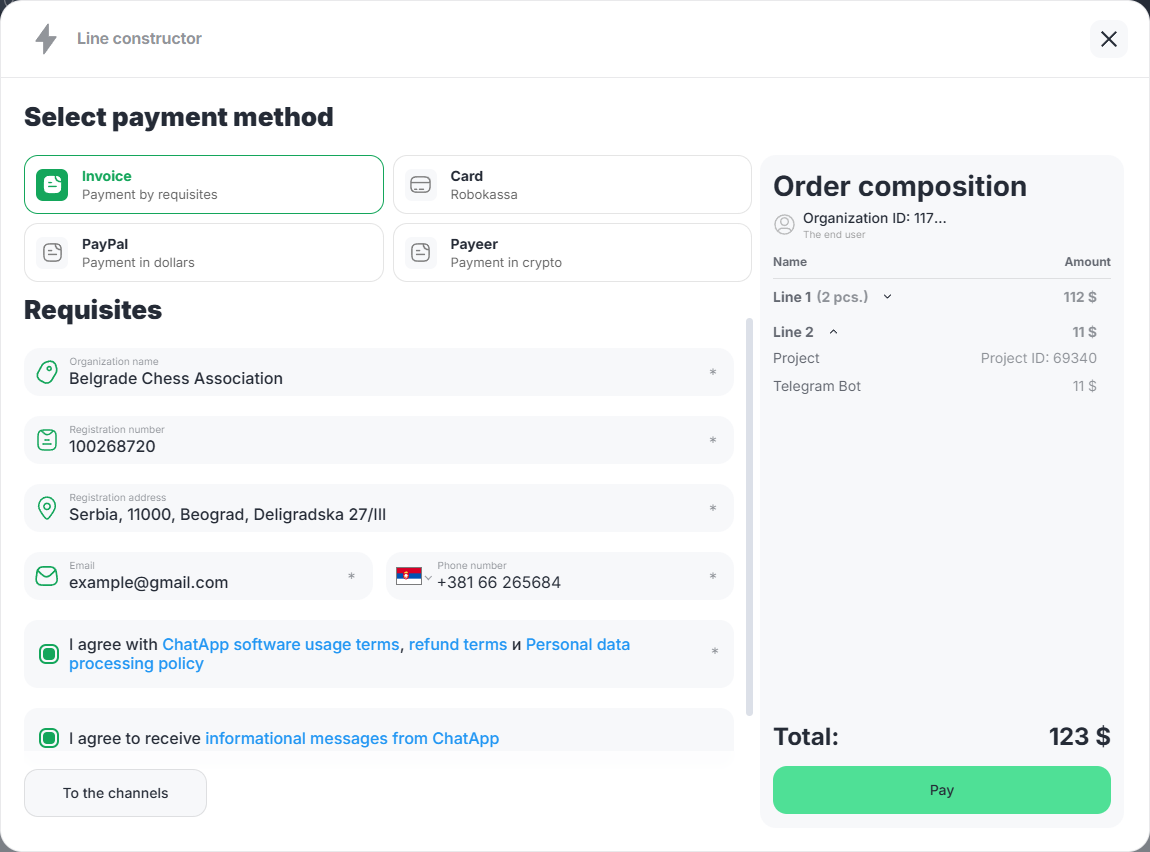Click the PayPal payment icon

52,252
